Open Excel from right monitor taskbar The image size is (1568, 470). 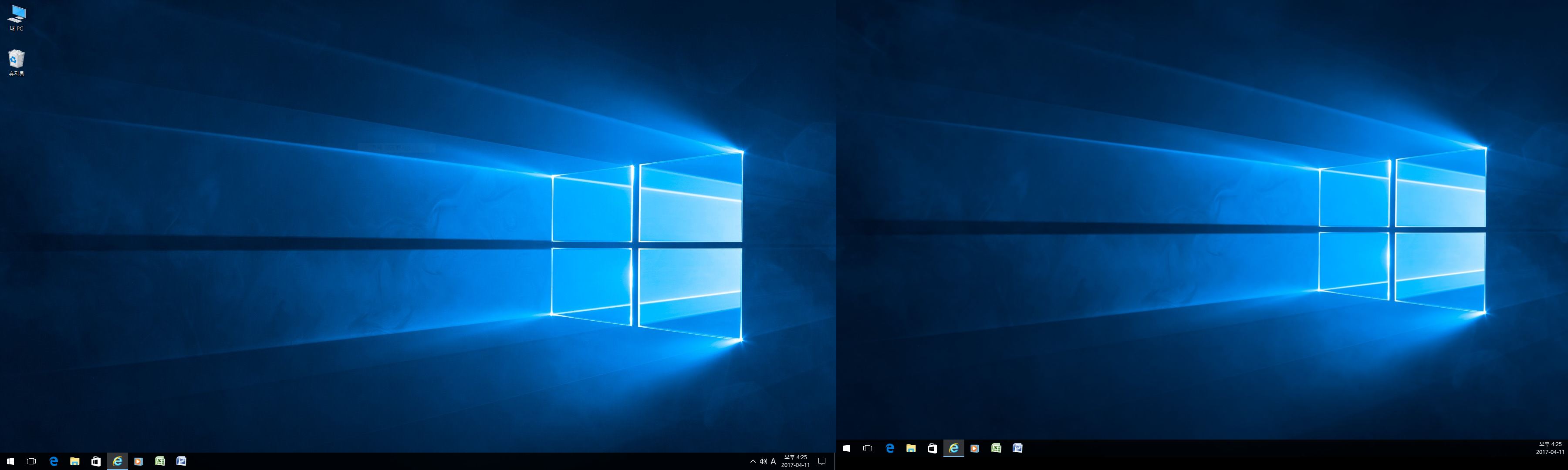[997, 448]
